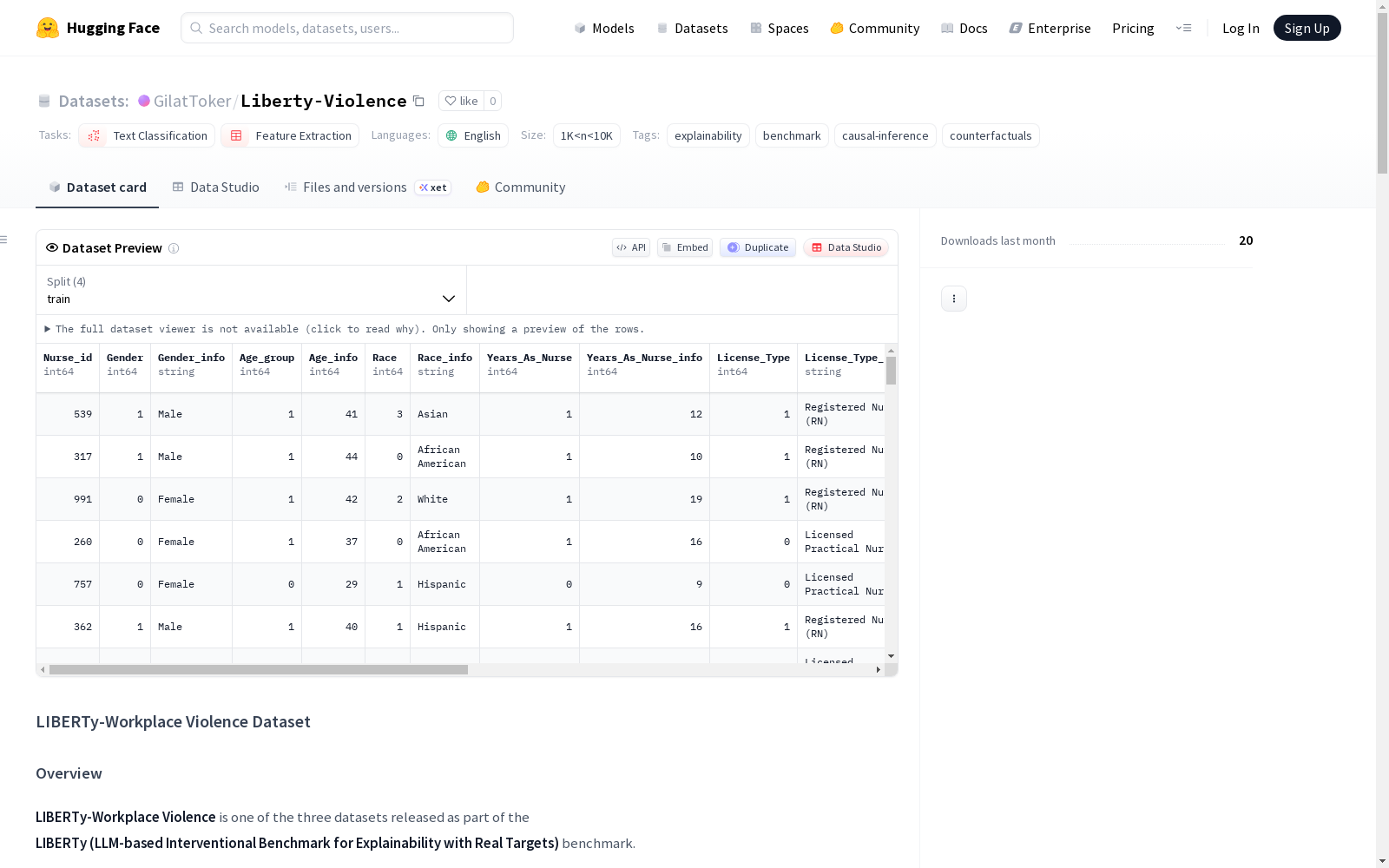The image size is (1389, 868).
Task: Open the three-dots options button
Action: click(x=954, y=299)
